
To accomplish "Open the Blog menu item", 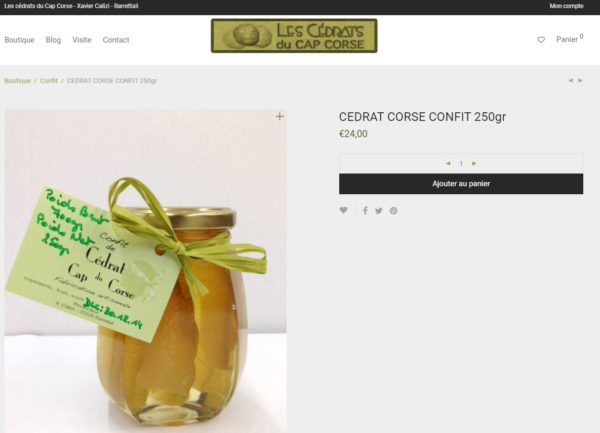I will pyautogui.click(x=53, y=40).
